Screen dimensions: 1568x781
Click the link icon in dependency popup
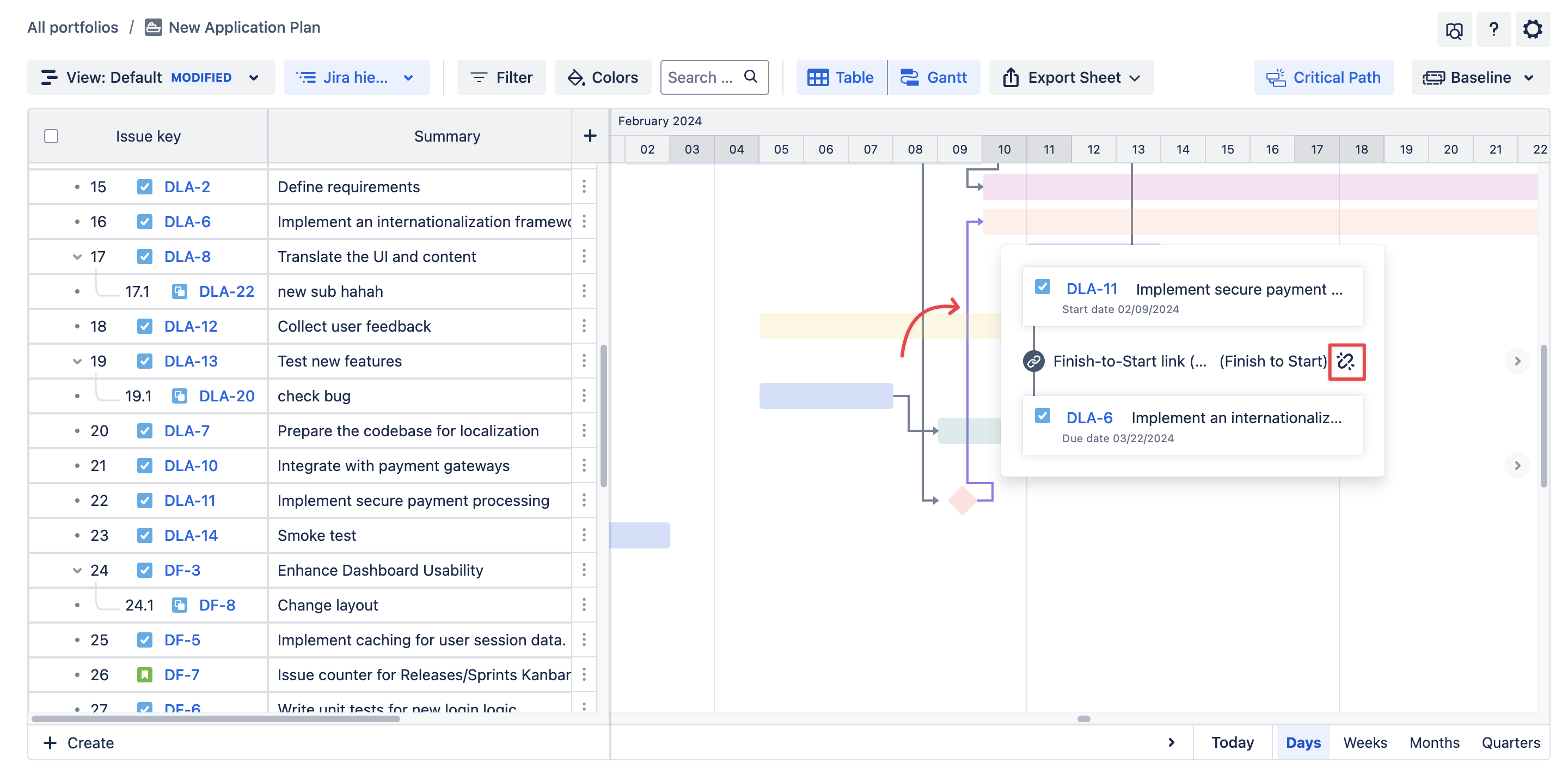[1033, 362]
